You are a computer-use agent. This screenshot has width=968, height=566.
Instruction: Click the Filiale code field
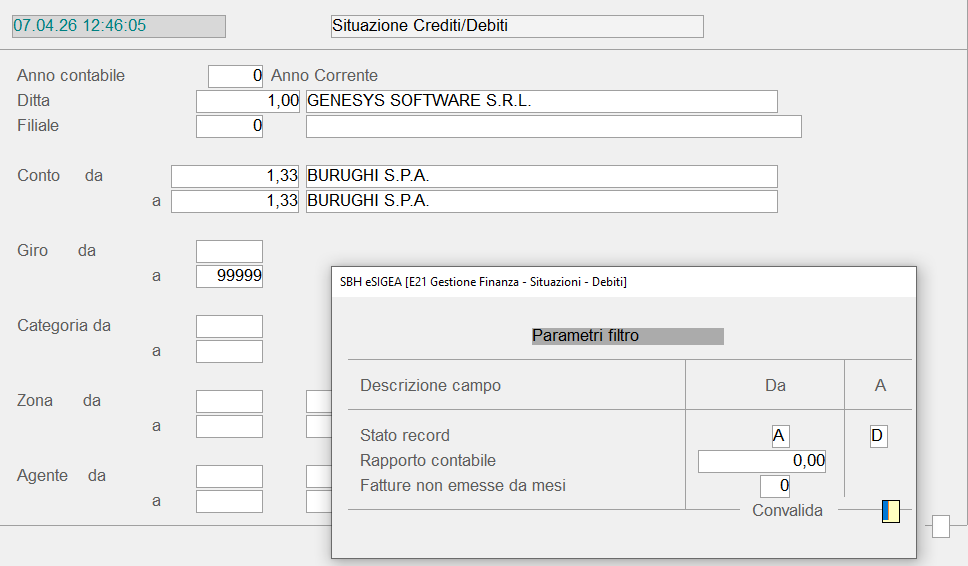point(229,126)
